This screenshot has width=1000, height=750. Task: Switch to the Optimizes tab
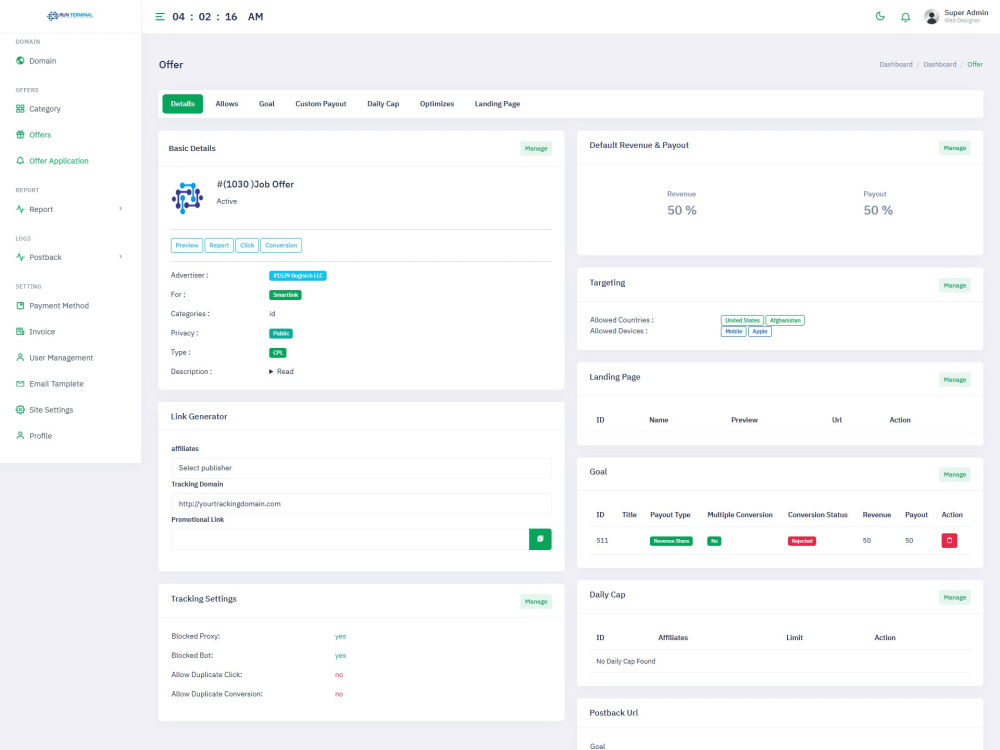tap(437, 104)
